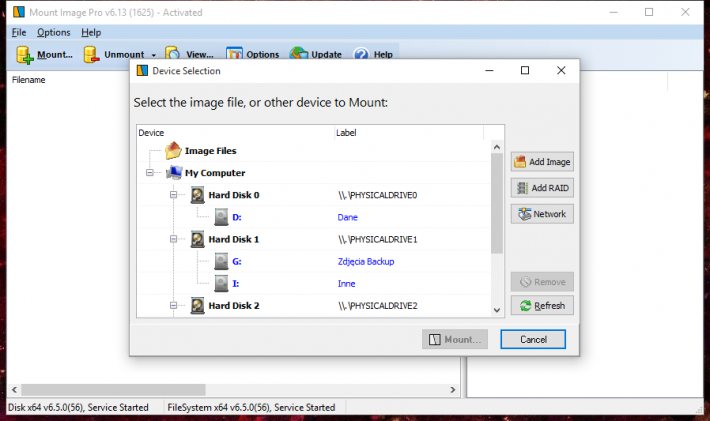Select the Hard Disk 1 drive icon
The width and height of the screenshot is (710, 421).
[x=197, y=239]
